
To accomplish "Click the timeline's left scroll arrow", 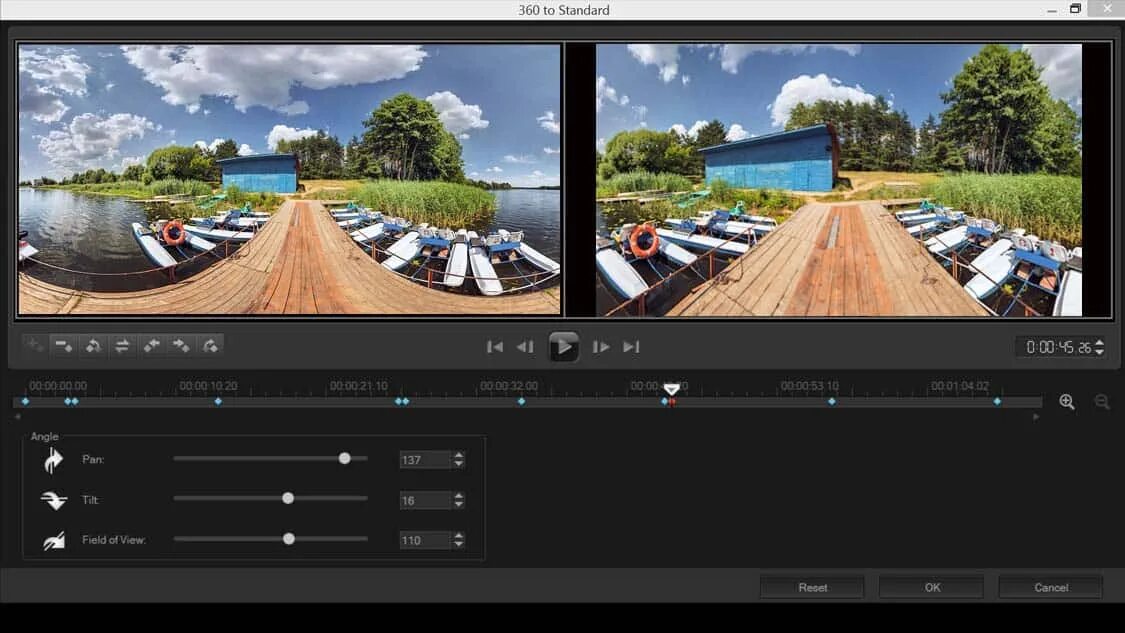I will tap(18, 416).
